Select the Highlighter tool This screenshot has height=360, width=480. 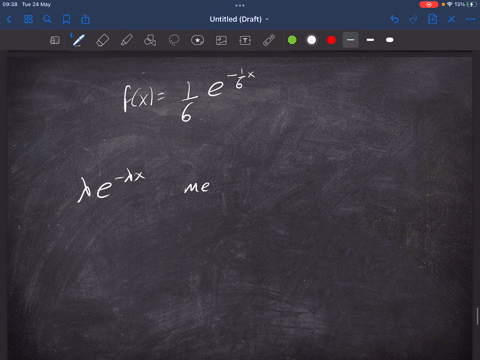(x=126, y=40)
